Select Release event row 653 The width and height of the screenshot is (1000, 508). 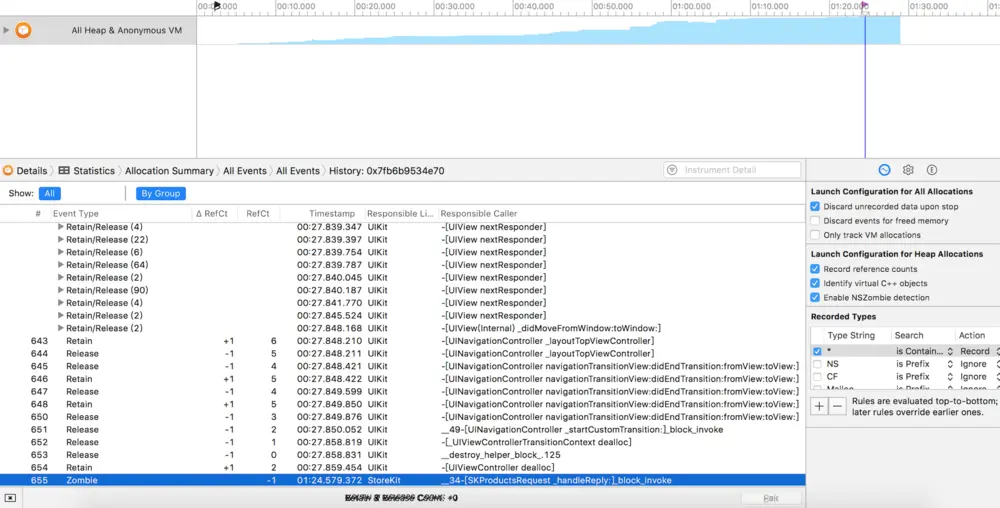tap(402, 455)
